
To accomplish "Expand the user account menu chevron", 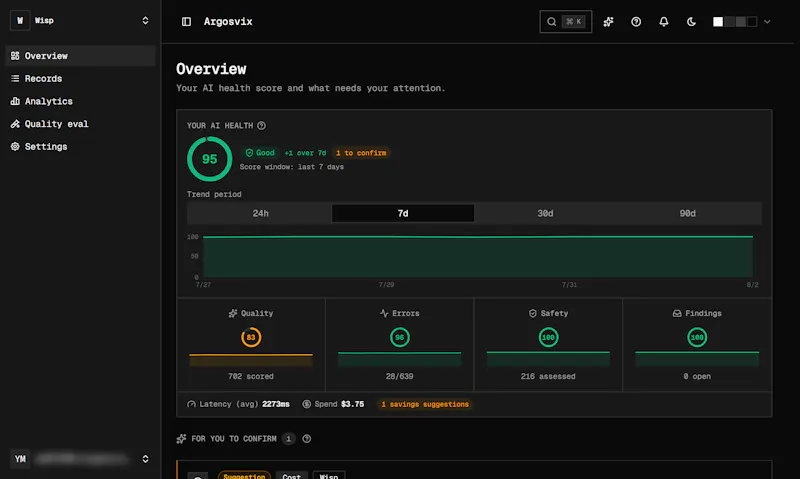I will [145, 459].
